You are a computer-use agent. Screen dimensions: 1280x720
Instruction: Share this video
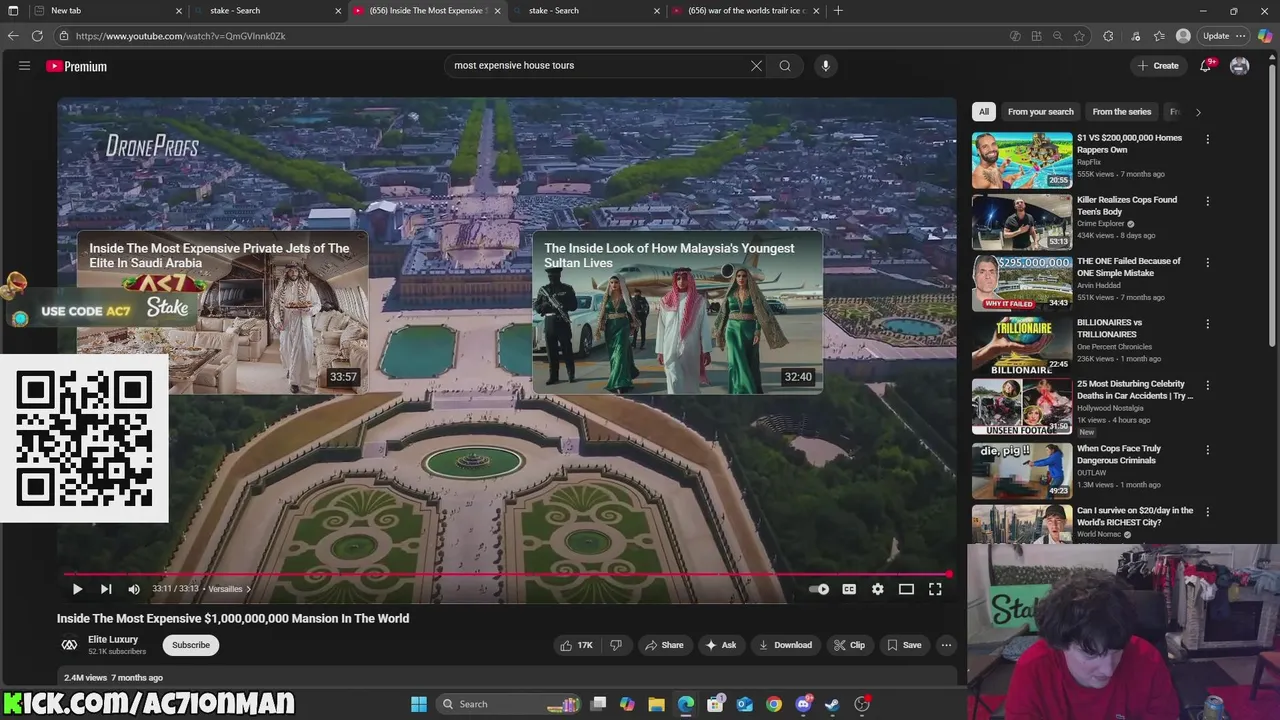[x=664, y=645]
